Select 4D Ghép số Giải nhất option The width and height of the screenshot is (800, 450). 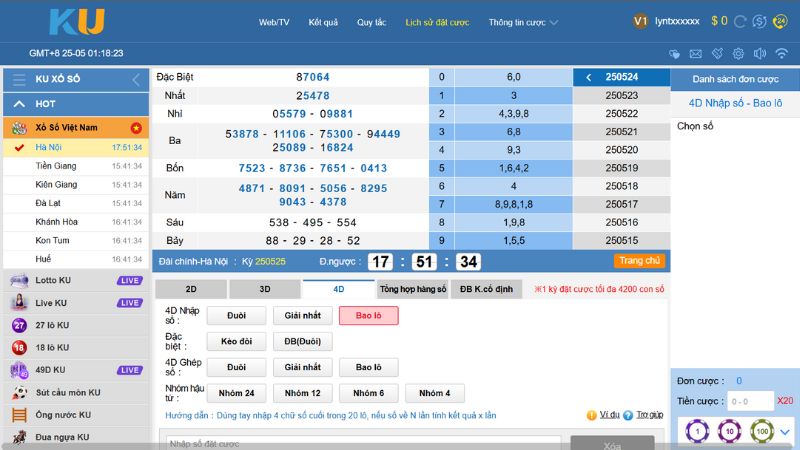pyautogui.click(x=303, y=367)
